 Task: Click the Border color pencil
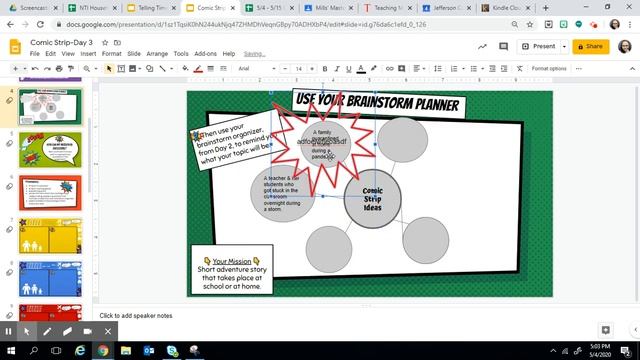pos(198,69)
